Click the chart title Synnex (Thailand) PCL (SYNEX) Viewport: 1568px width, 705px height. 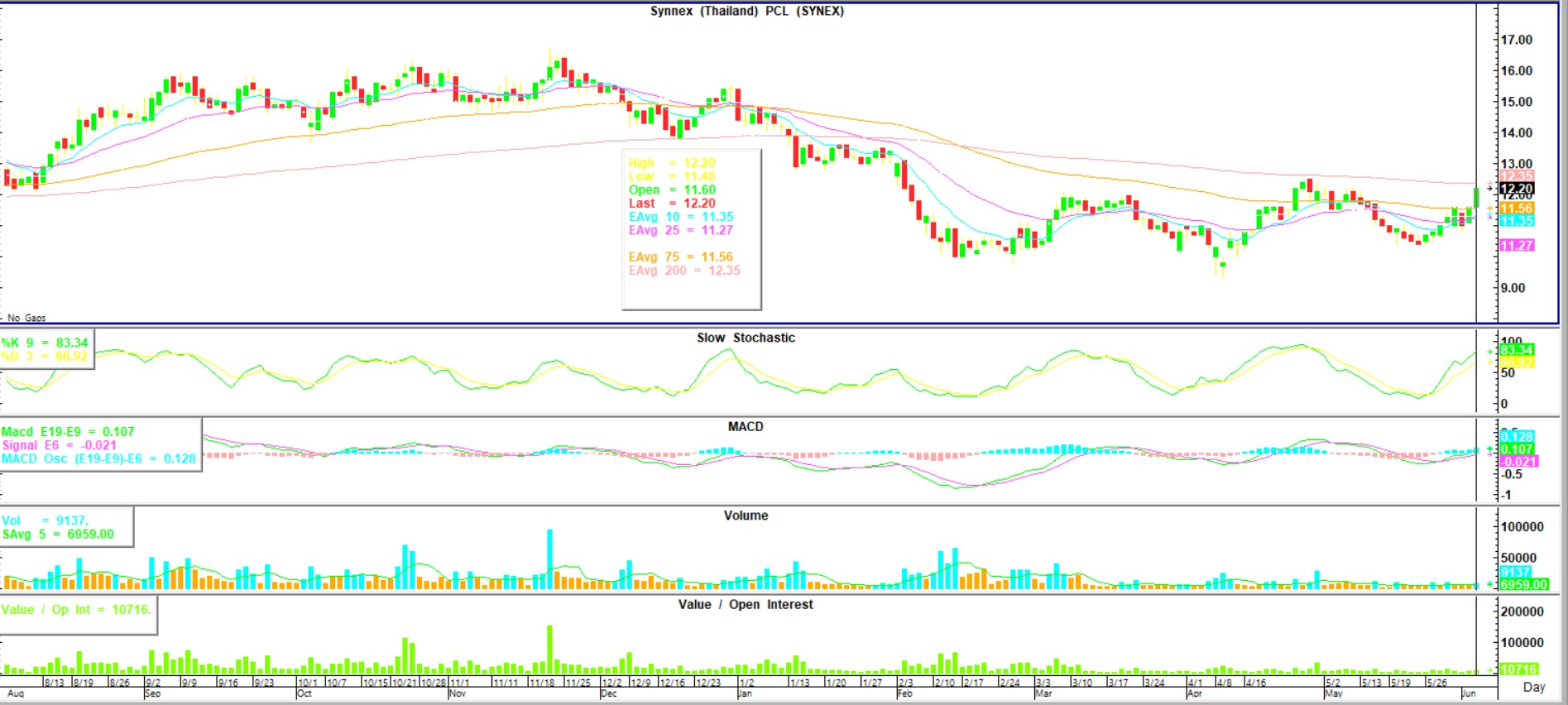tap(746, 11)
